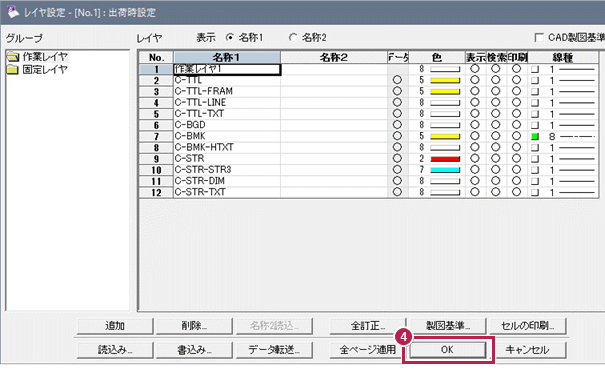The height and width of the screenshot is (369, 605).
Task: Toggle the データ circle for C-BGD row
Action: coord(397,125)
